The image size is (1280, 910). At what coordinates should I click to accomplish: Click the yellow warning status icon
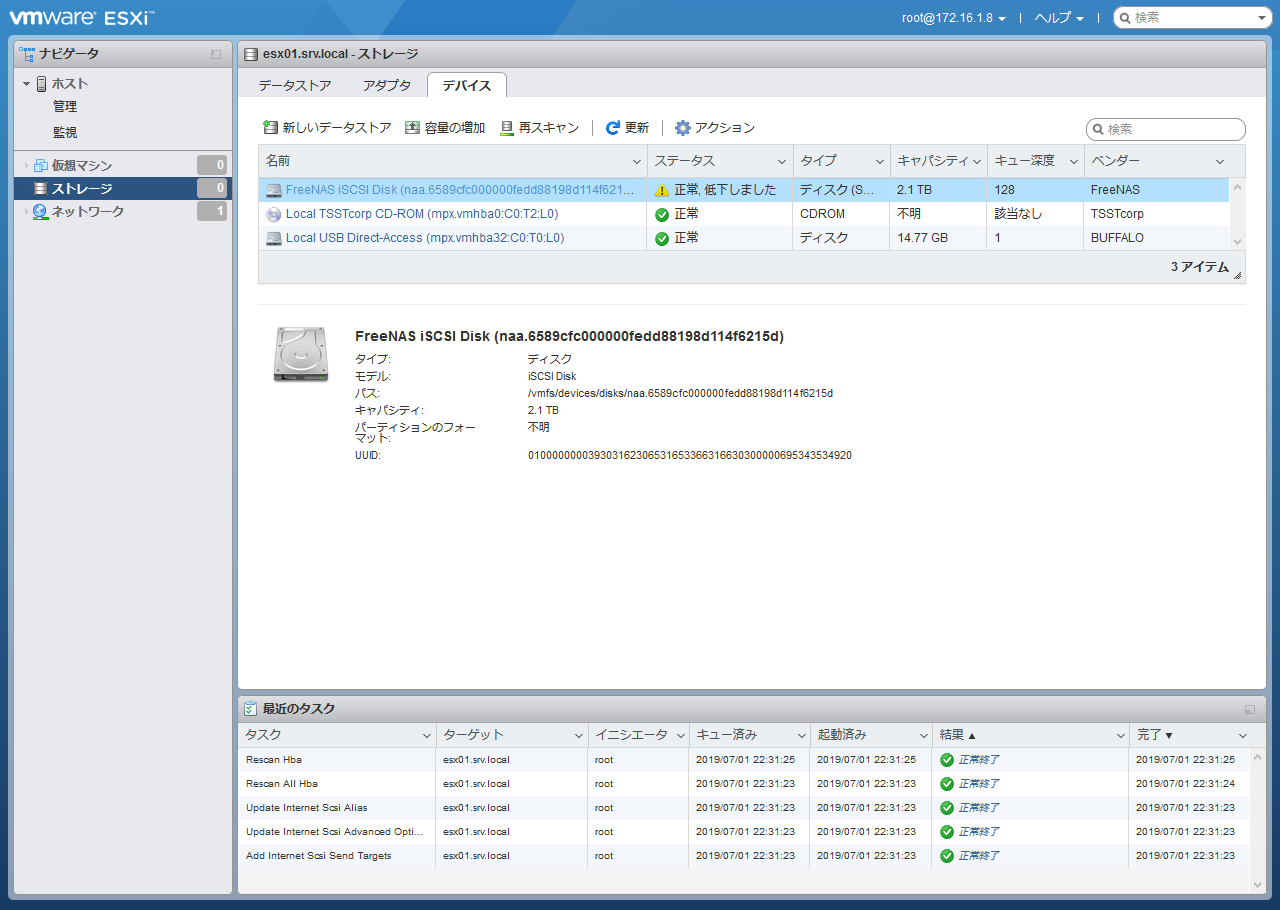(x=662, y=190)
